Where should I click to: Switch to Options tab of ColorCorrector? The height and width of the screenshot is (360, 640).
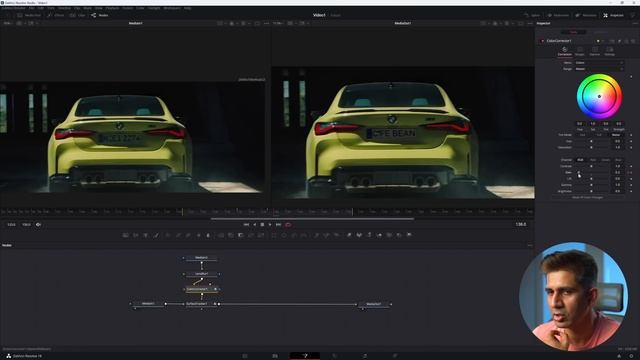tap(595, 51)
